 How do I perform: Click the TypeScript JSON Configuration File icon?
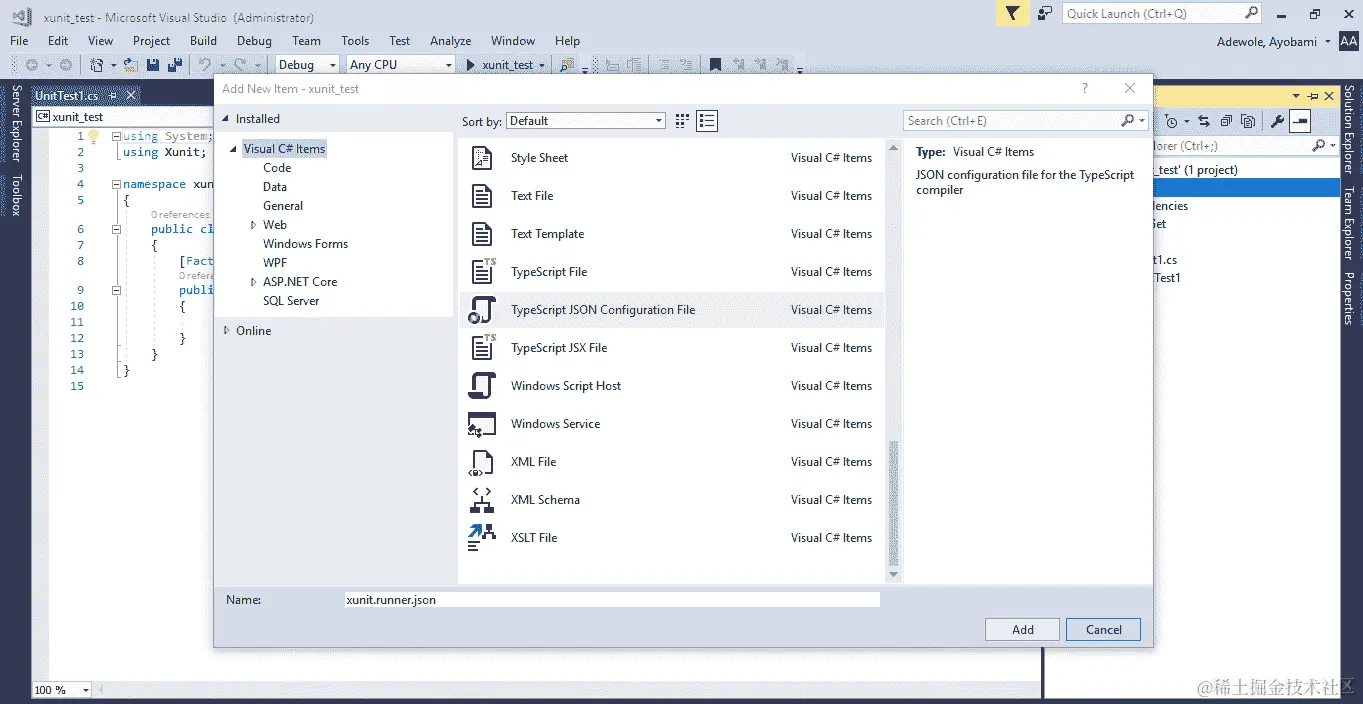pyautogui.click(x=482, y=310)
